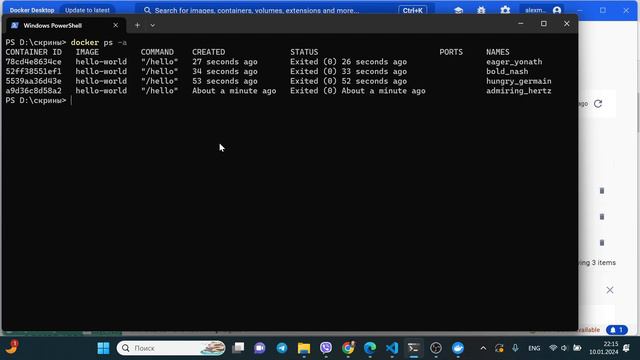
Task: Open Windows notification center bell
Action: click(626, 348)
